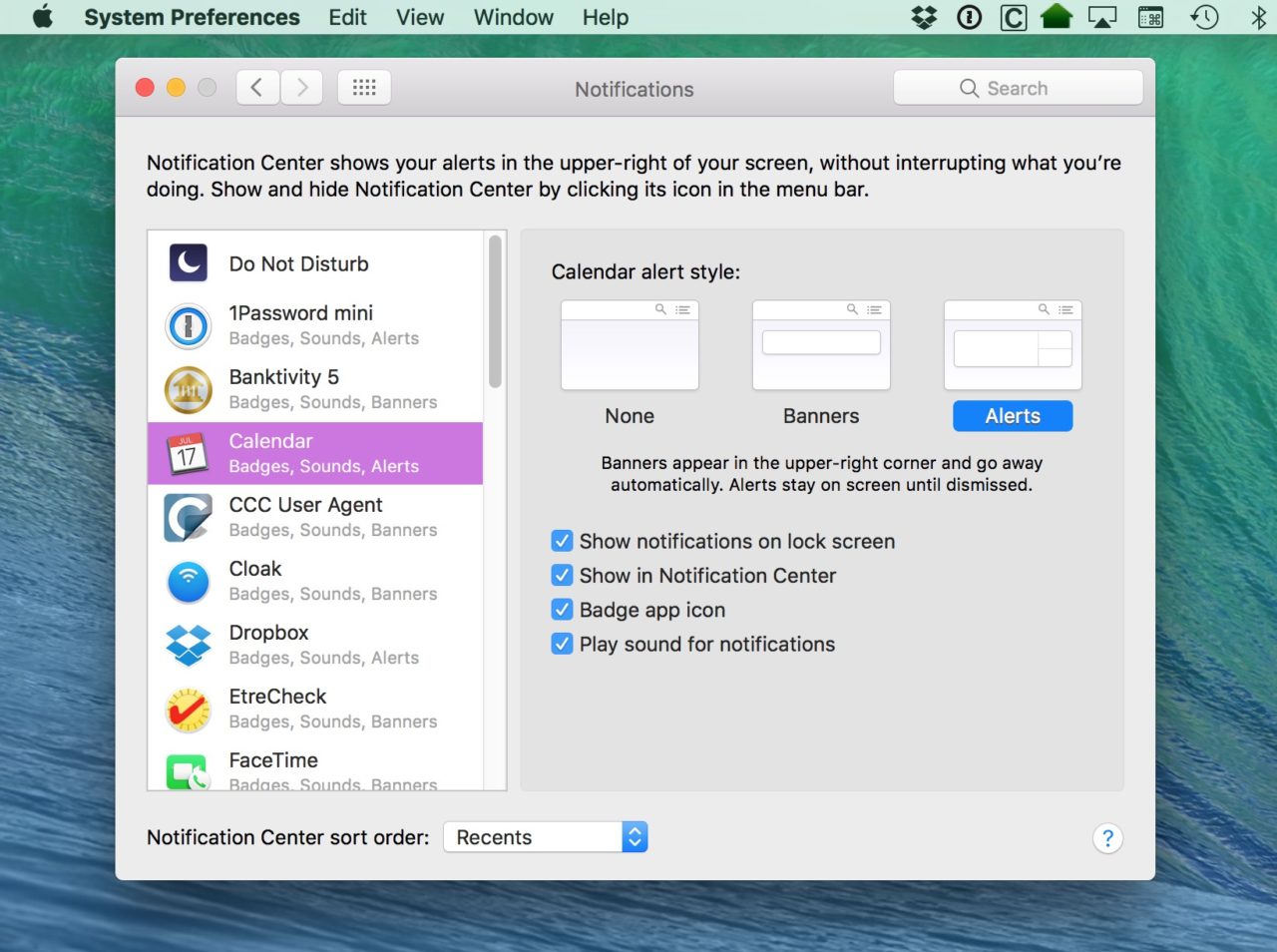Open the Help menu
The image size is (1277, 952).
pyautogui.click(x=606, y=17)
